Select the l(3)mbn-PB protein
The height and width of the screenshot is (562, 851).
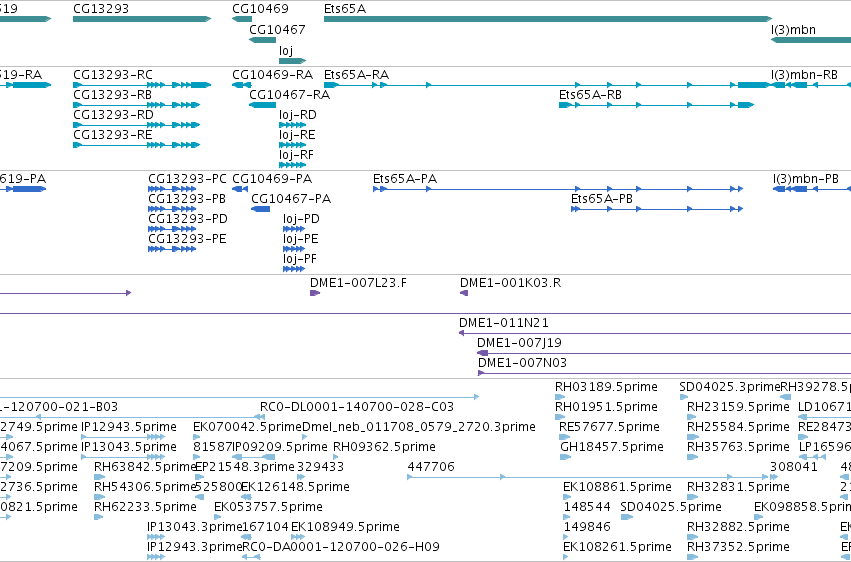pyautogui.click(x=805, y=179)
